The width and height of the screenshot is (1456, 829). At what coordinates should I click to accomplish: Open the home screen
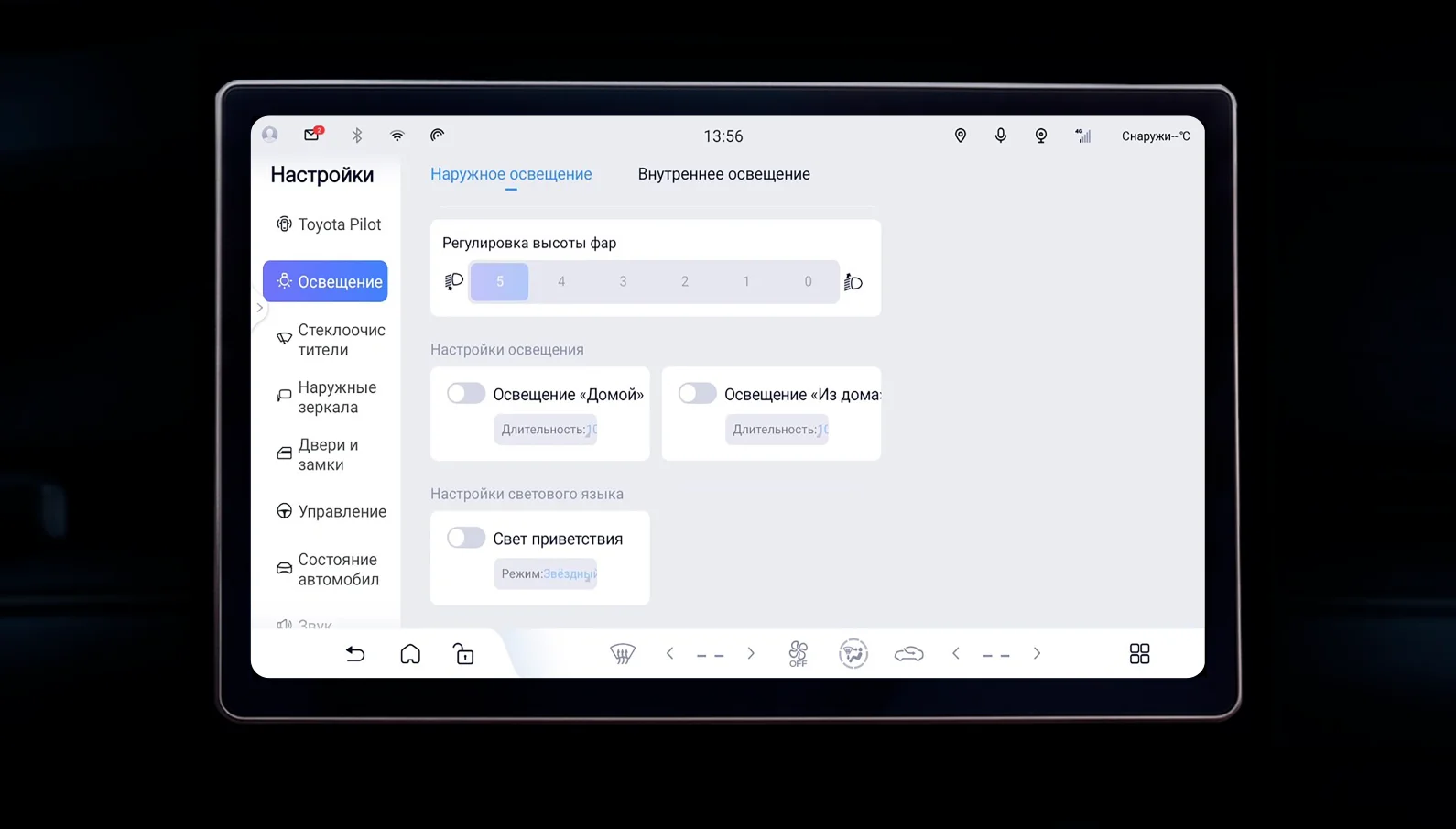click(x=410, y=654)
